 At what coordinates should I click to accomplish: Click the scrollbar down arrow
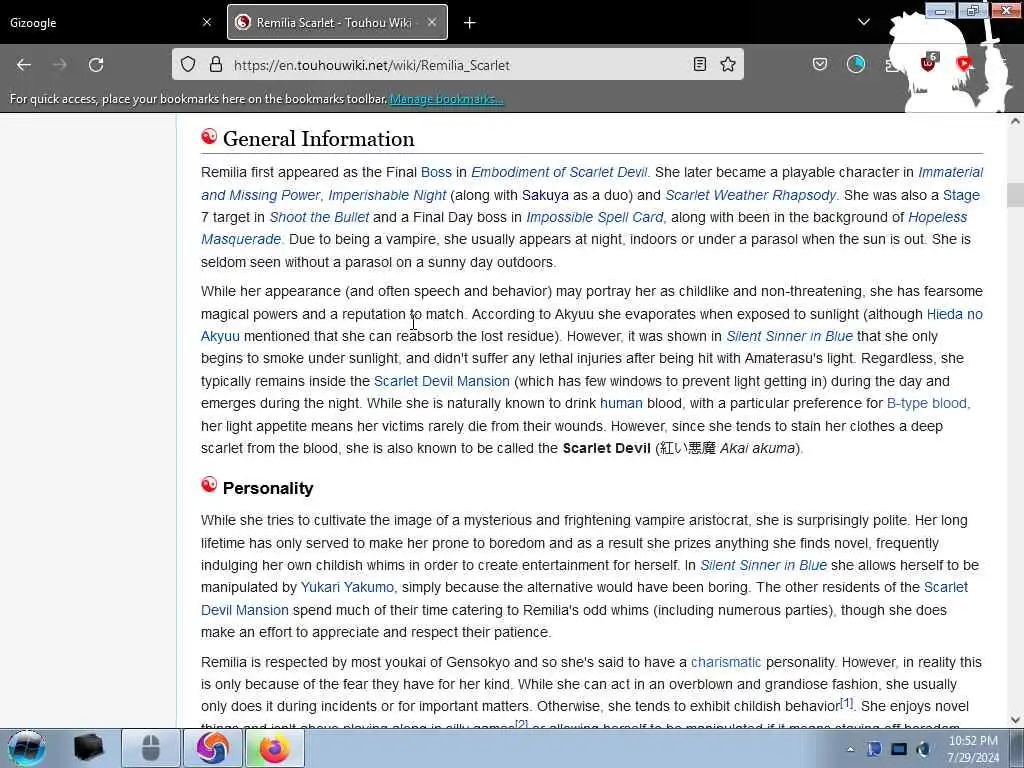click(x=1015, y=720)
